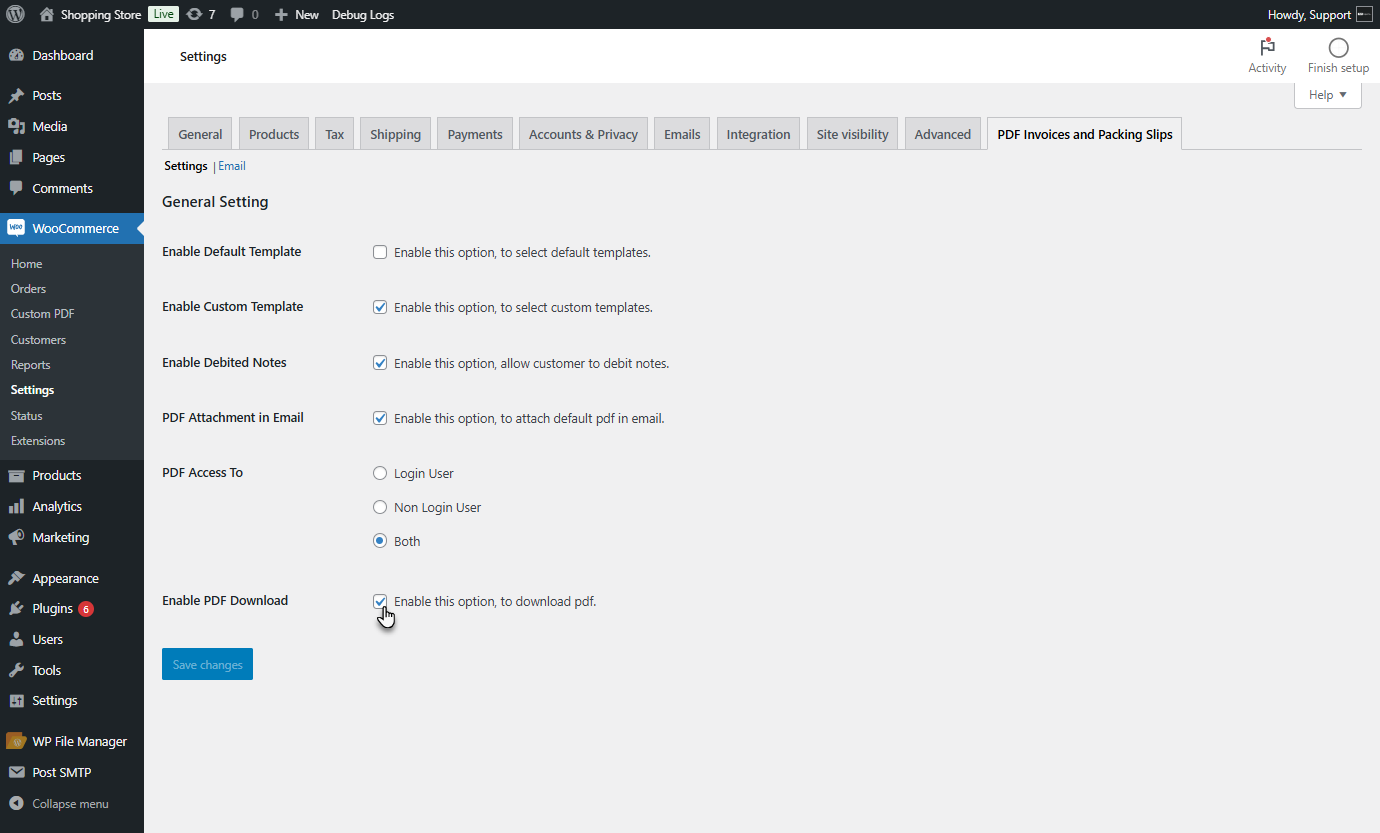Image resolution: width=1380 pixels, height=833 pixels.
Task: Click the Post SMTP envelope icon
Action: (x=16, y=772)
